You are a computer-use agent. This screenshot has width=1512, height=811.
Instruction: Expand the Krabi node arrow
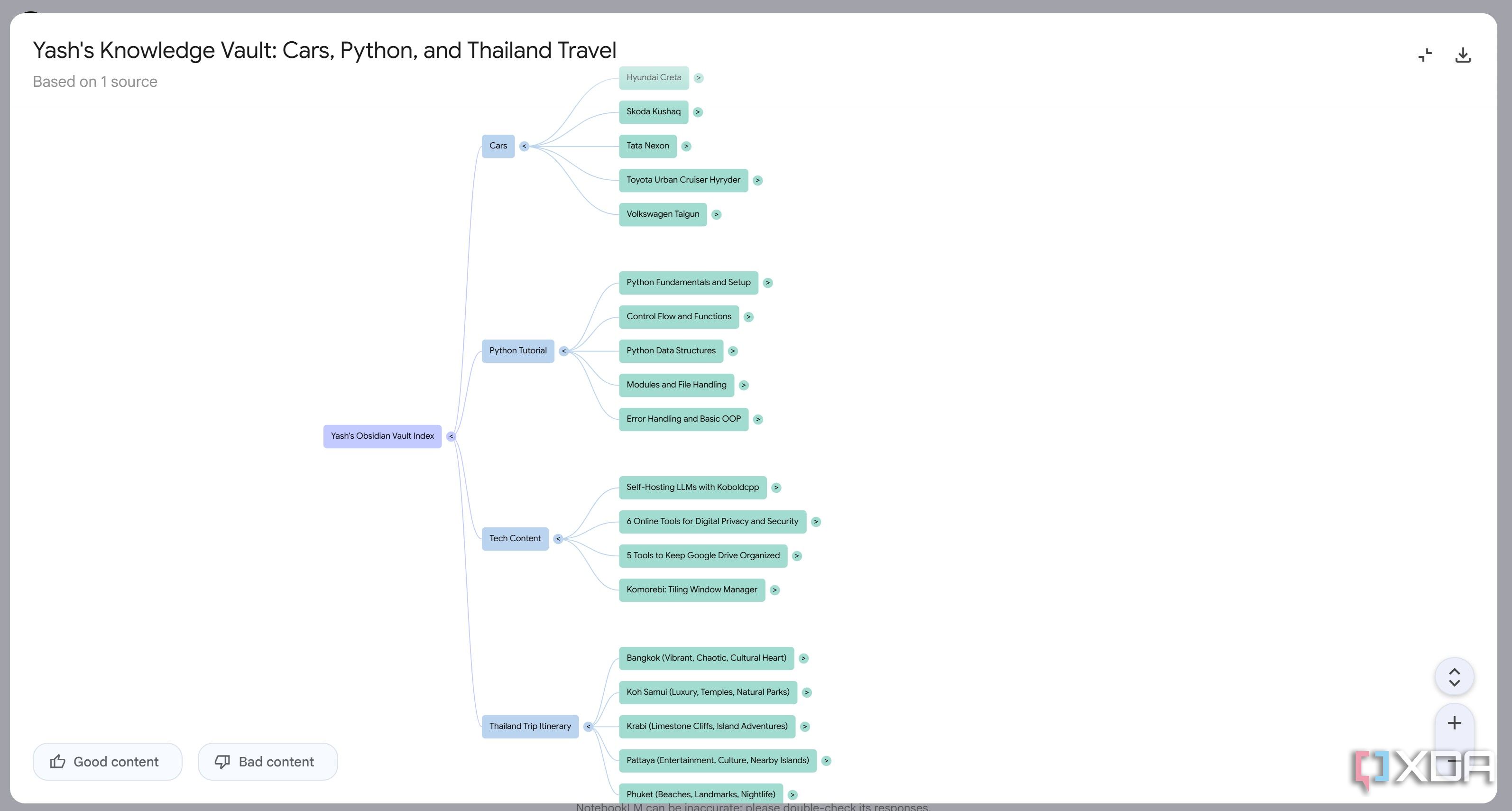click(805, 727)
